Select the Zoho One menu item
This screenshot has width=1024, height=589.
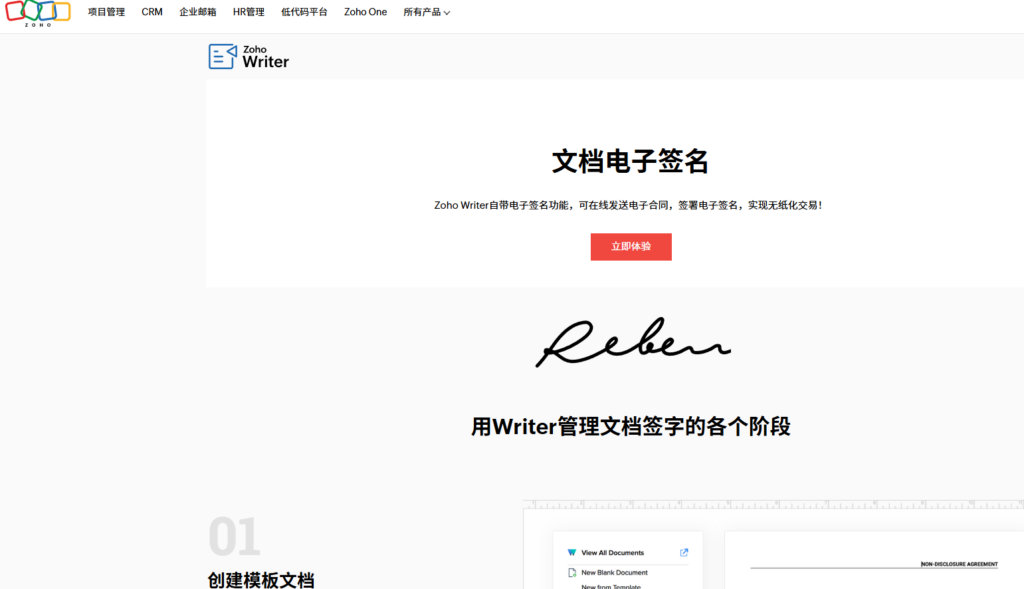[x=365, y=12]
